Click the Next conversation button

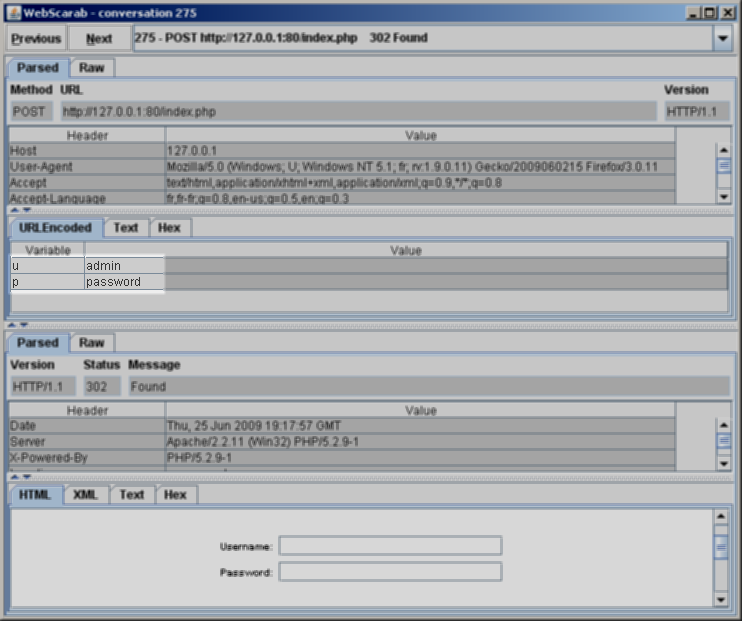pyautogui.click(x=99, y=39)
